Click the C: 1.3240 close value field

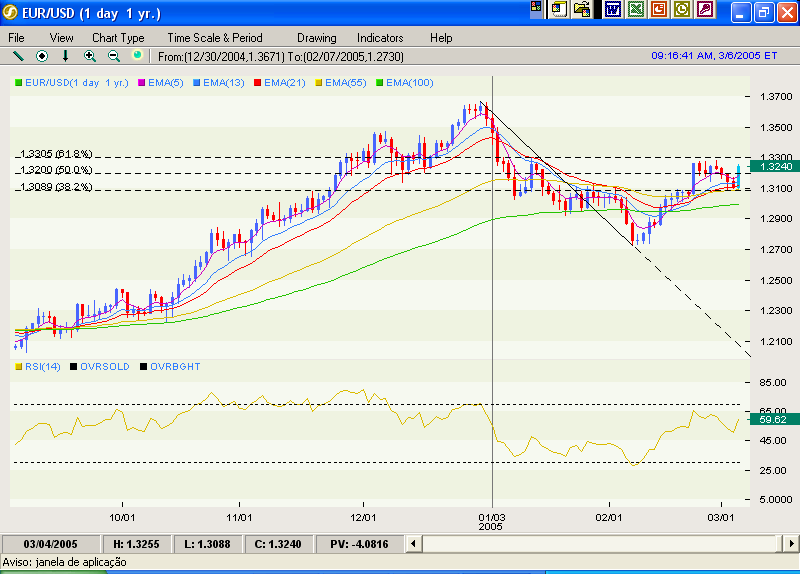tap(278, 544)
